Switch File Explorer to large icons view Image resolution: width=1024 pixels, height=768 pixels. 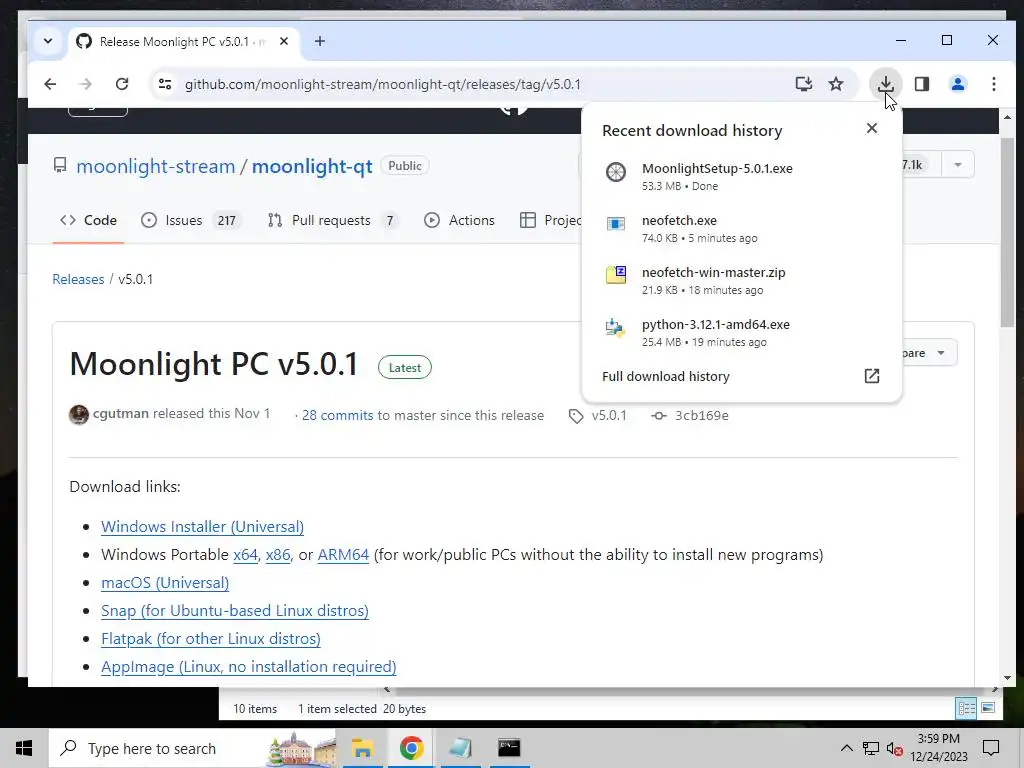click(988, 708)
